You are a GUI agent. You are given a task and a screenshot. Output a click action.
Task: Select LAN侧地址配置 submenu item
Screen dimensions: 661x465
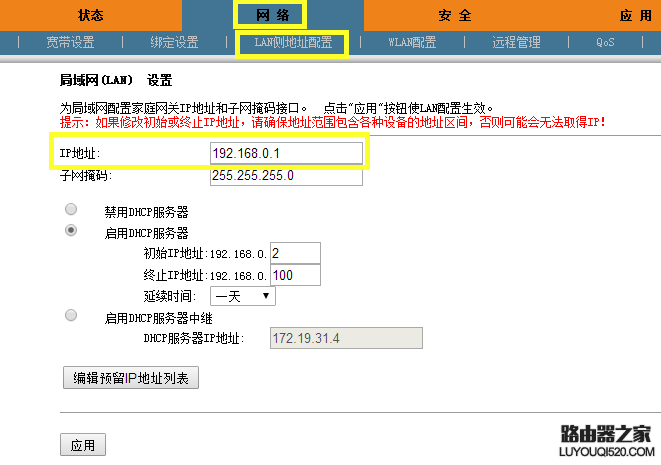tap(293, 42)
